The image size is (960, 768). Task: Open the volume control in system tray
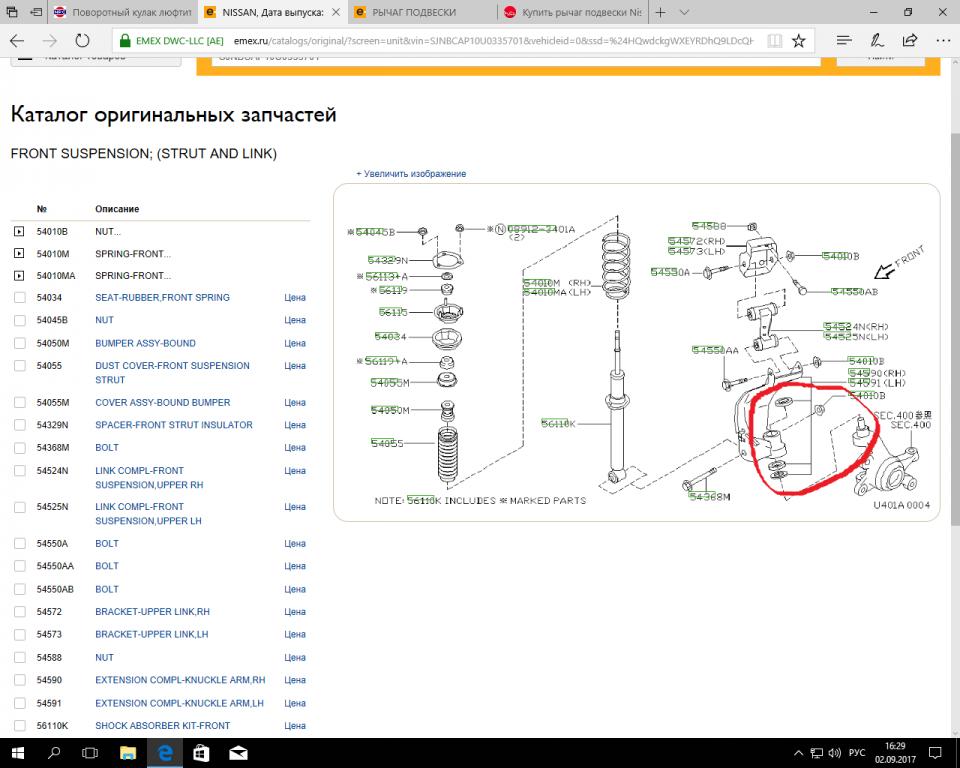click(x=834, y=753)
